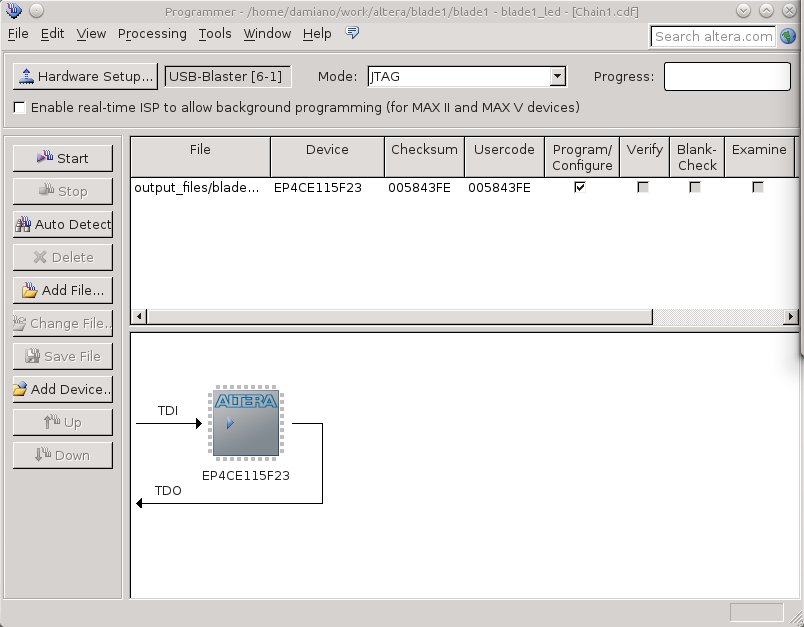This screenshot has width=804, height=627.
Task: Click the Progress bar field
Action: (727, 76)
